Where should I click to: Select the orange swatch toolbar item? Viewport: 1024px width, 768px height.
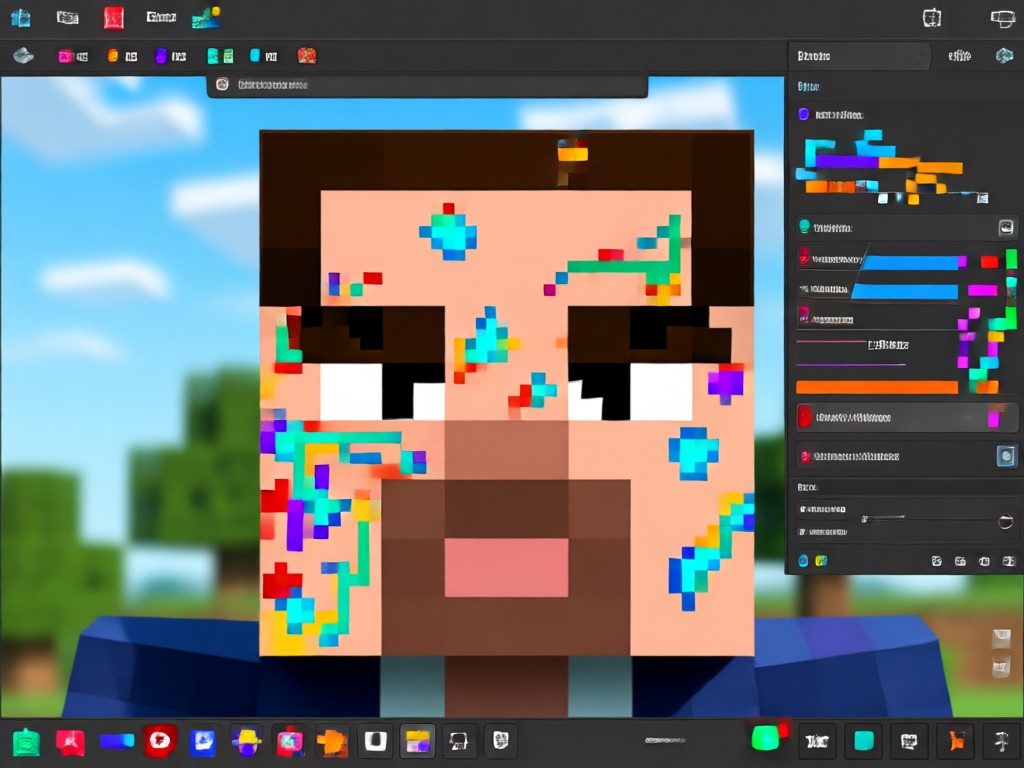tap(122, 56)
